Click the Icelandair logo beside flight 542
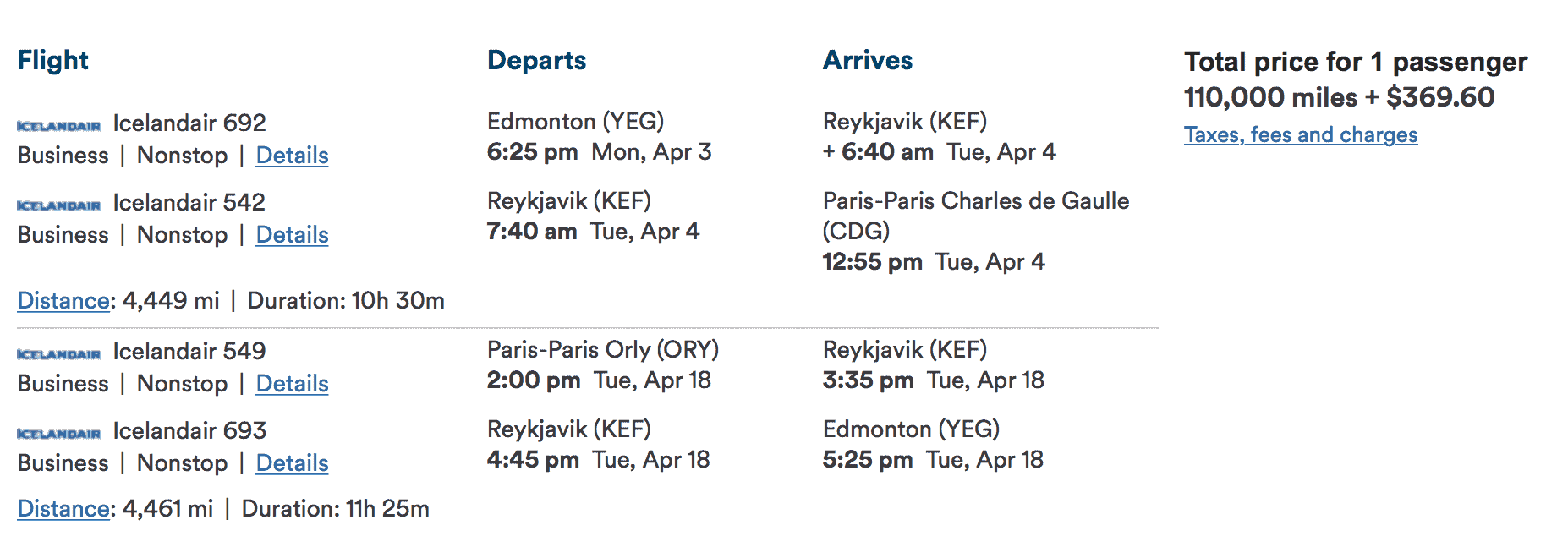Image resolution: width=1568 pixels, height=558 pixels. point(58,203)
